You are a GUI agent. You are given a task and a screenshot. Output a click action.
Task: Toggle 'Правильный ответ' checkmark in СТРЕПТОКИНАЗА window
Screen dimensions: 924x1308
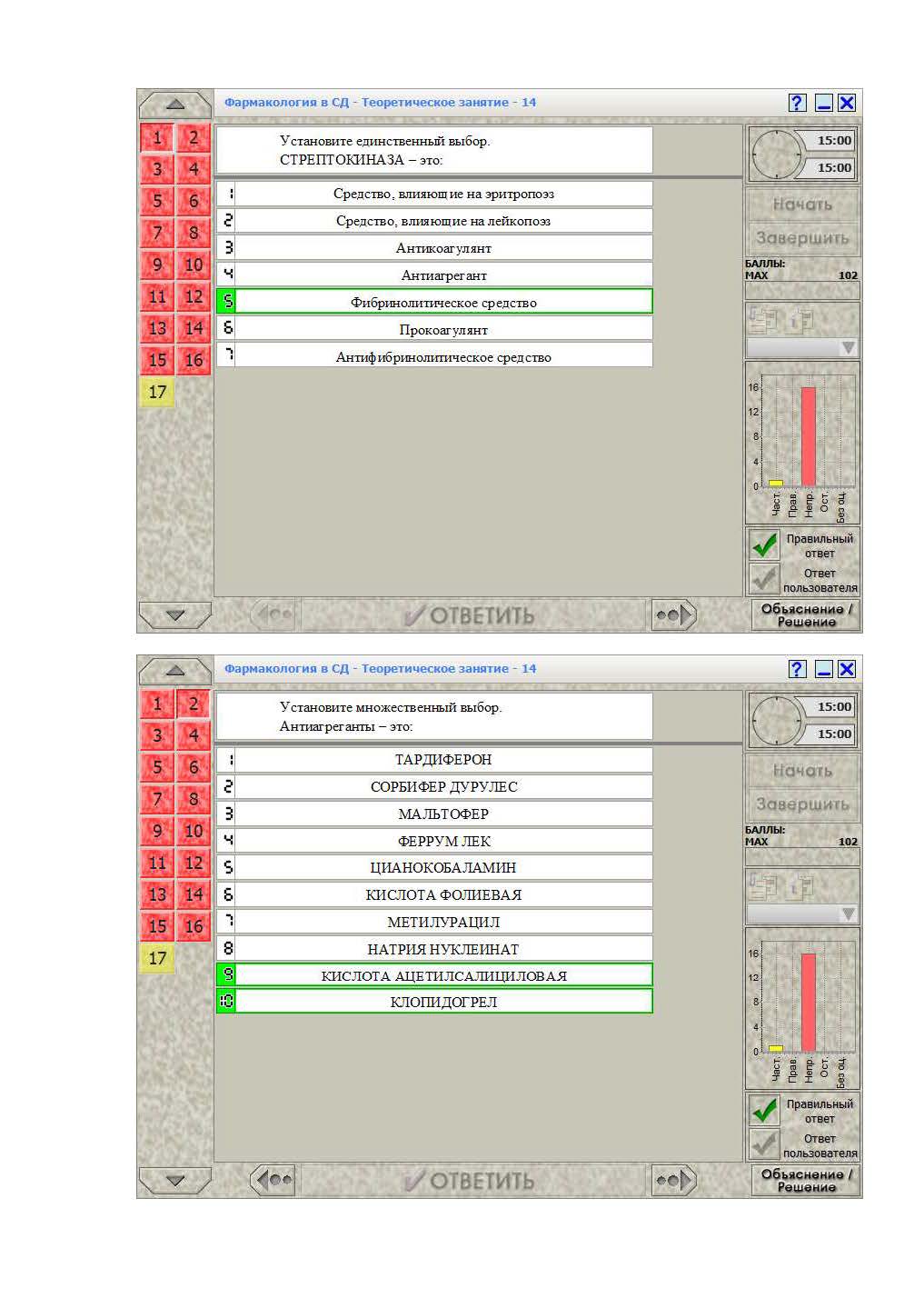[764, 544]
